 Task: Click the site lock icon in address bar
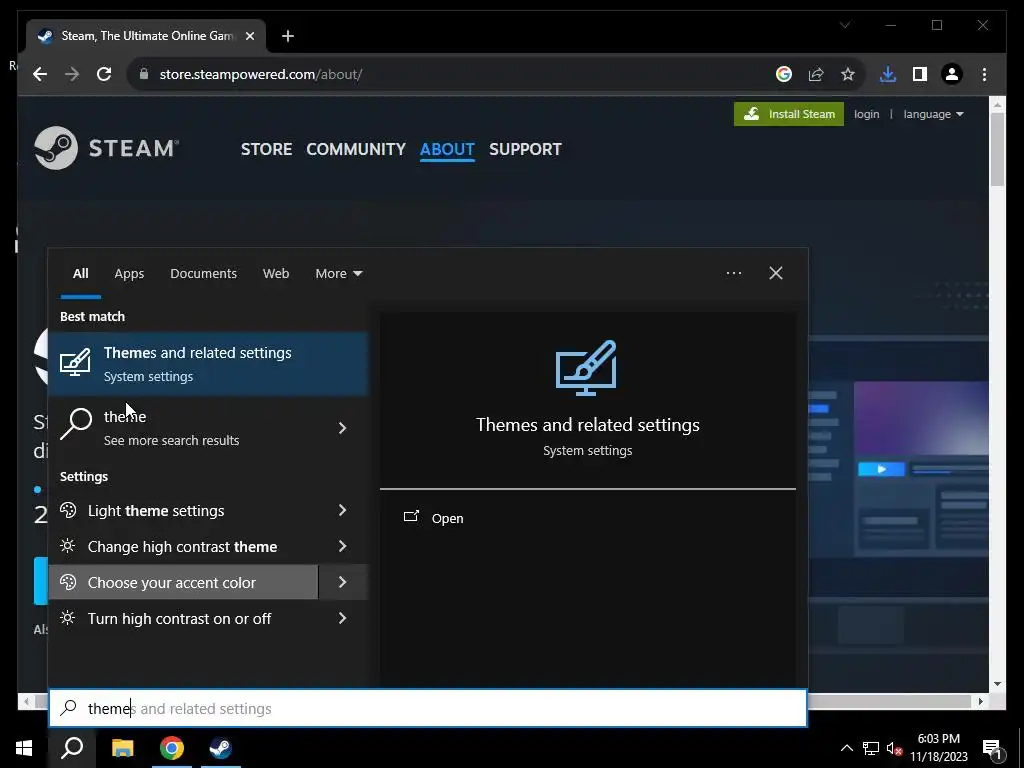click(144, 74)
